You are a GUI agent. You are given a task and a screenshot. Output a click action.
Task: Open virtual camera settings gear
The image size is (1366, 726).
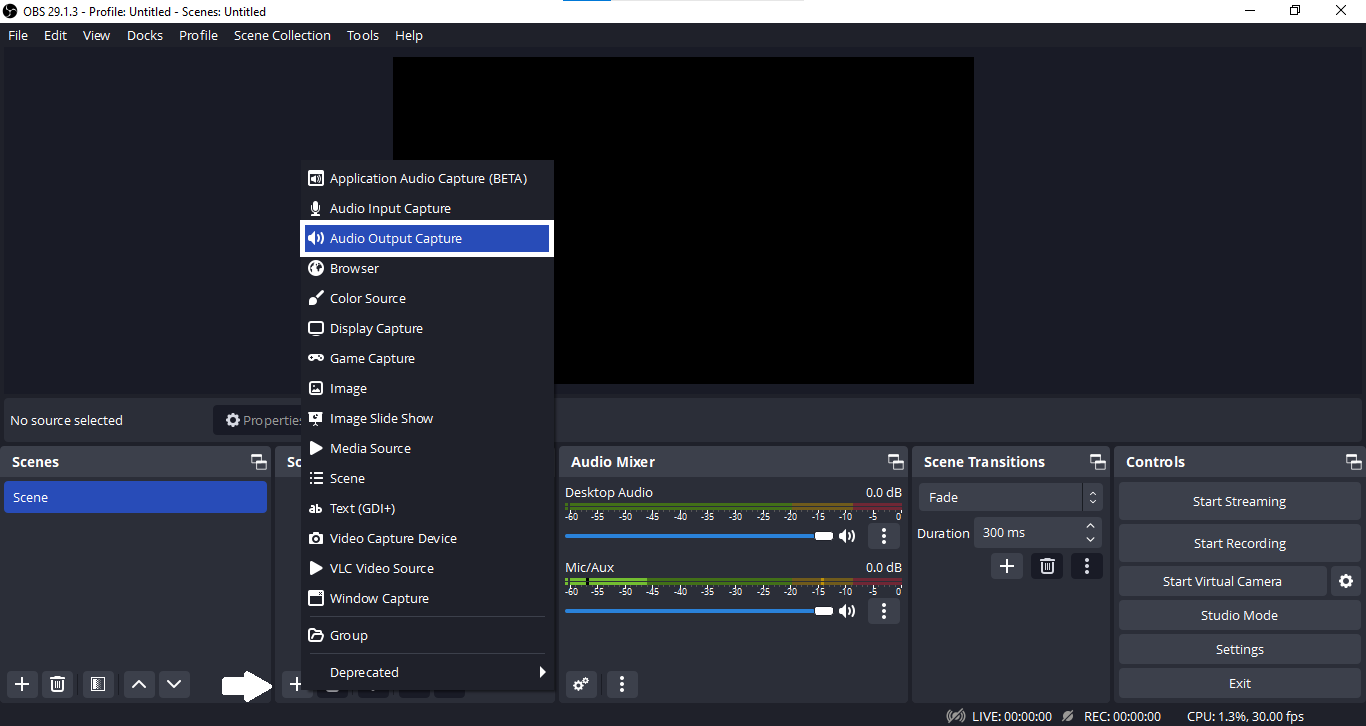1346,581
